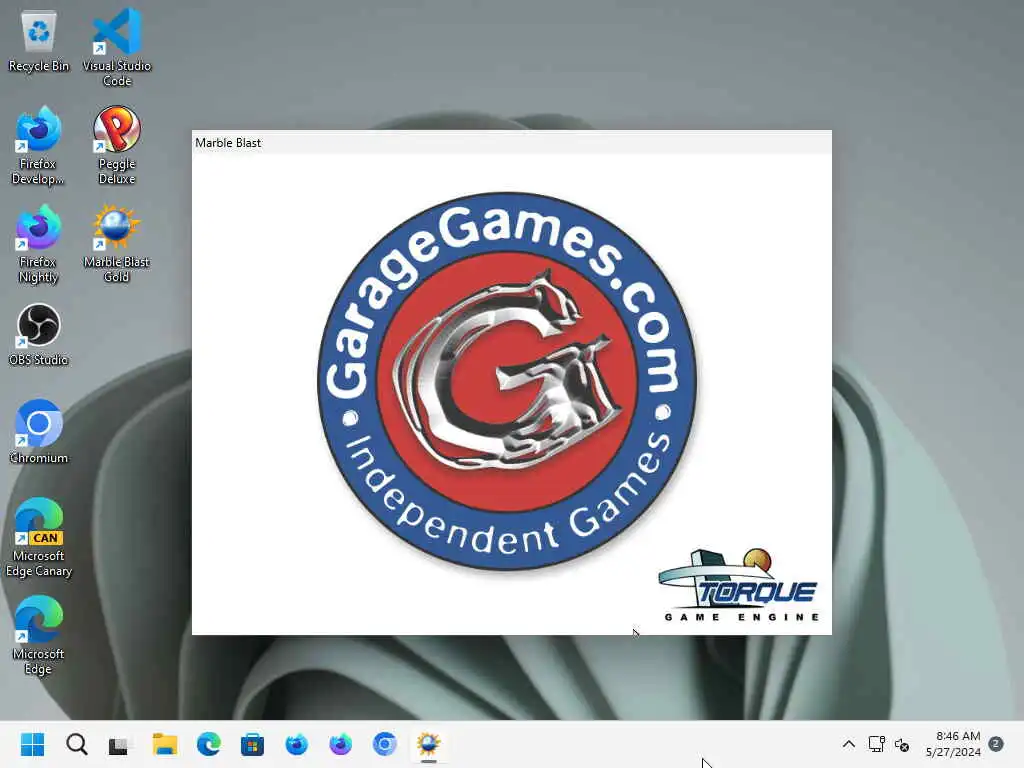1024x768 pixels.
Task: Open the network status tray icon
Action: click(876, 744)
